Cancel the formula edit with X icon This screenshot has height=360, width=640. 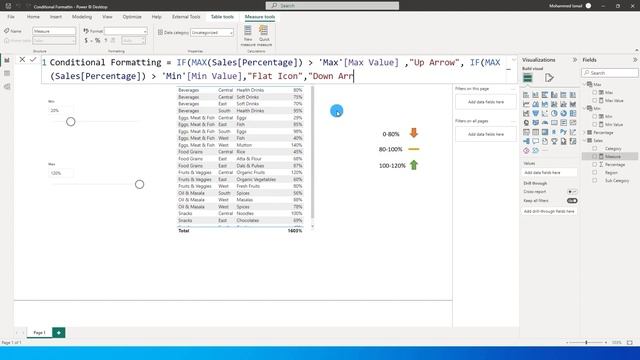(x=22, y=60)
